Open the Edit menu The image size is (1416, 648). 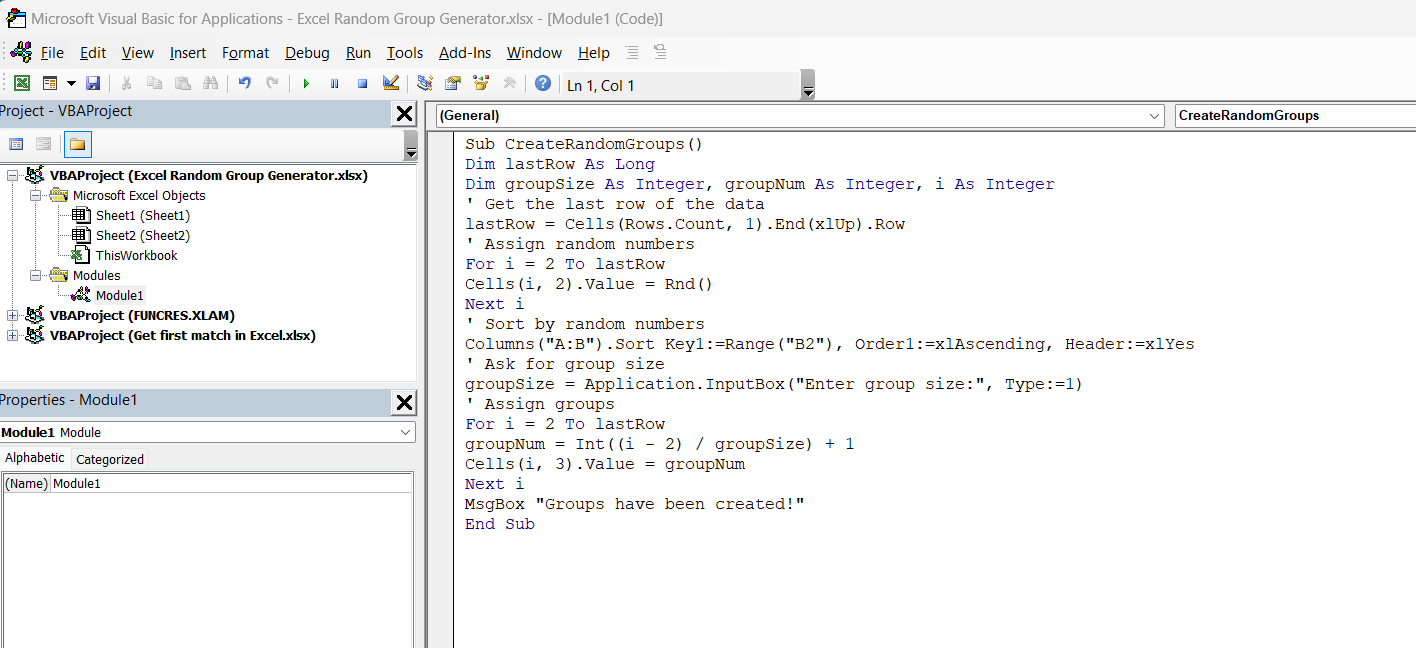(93, 53)
